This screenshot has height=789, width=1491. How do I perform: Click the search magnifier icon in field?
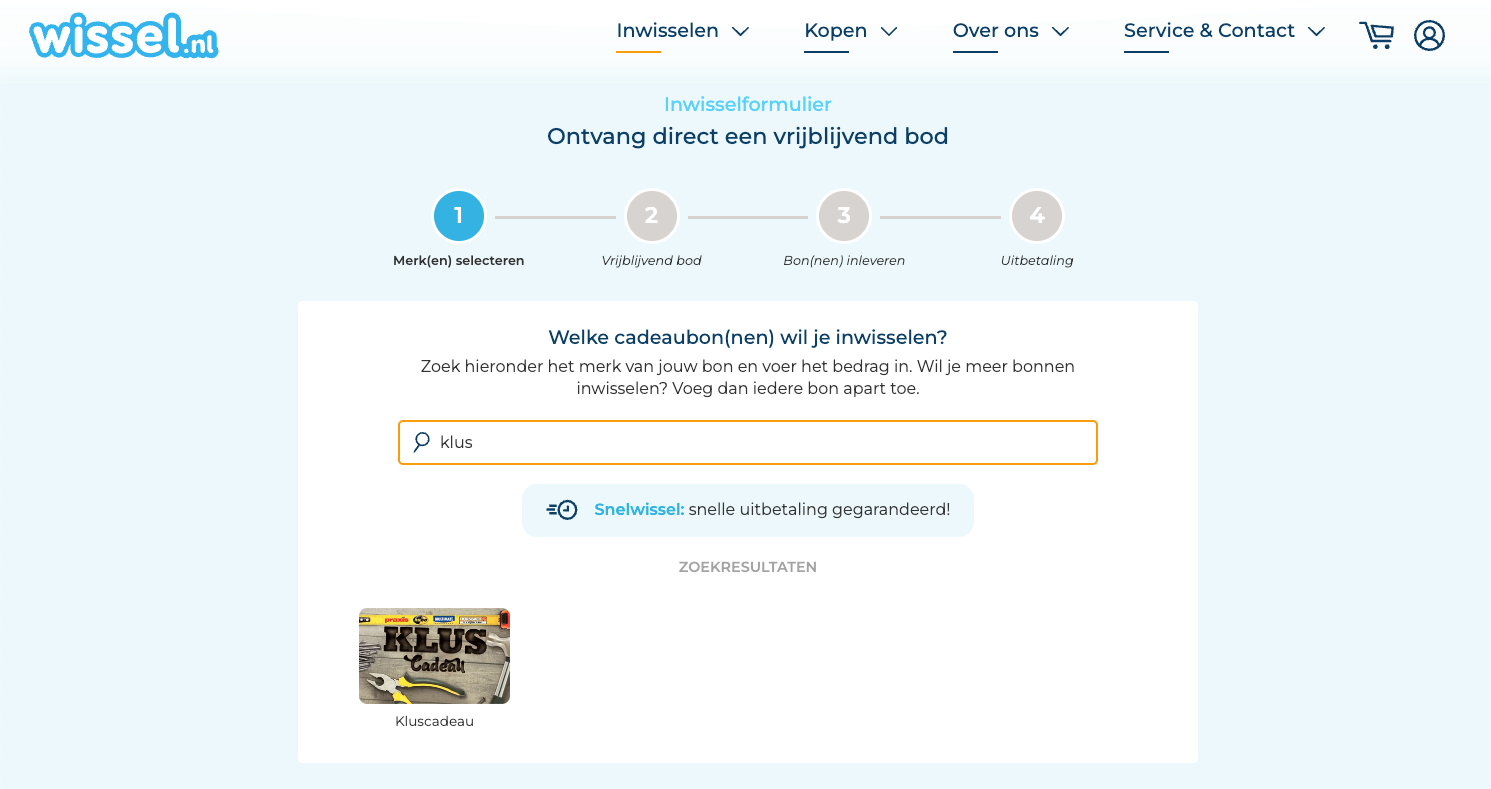pyautogui.click(x=422, y=442)
